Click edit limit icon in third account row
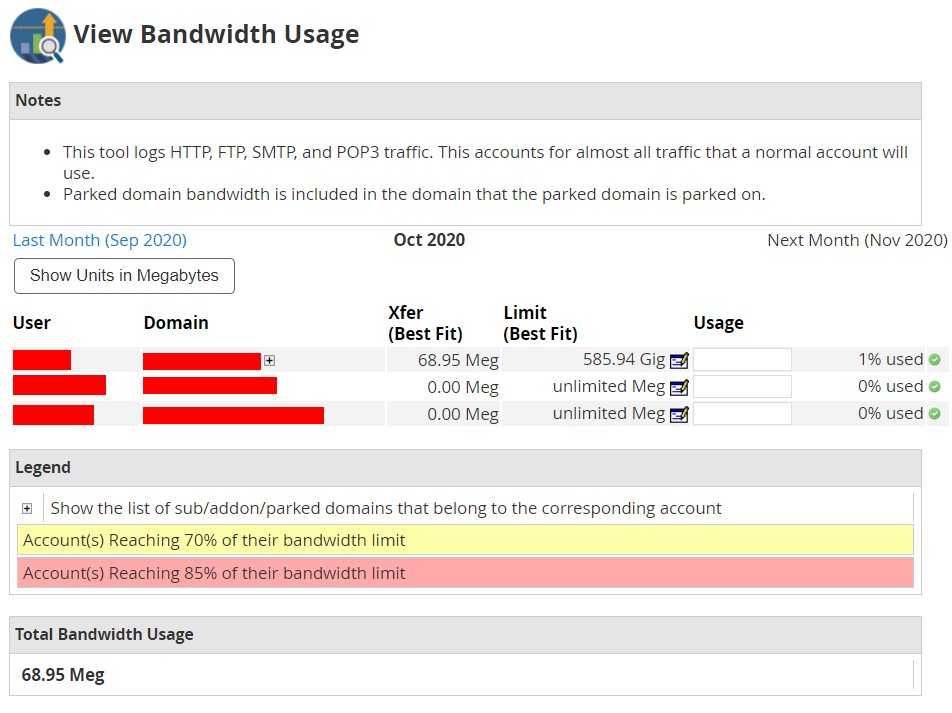952x713 pixels. 680,414
